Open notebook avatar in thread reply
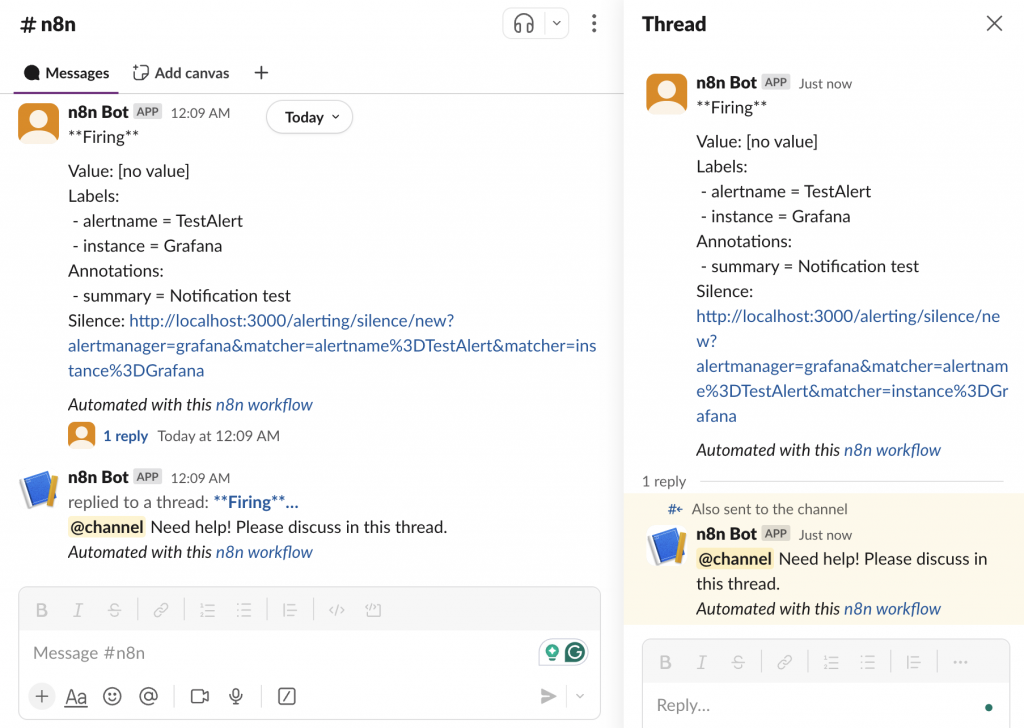This screenshot has width=1024, height=728. click(667, 545)
